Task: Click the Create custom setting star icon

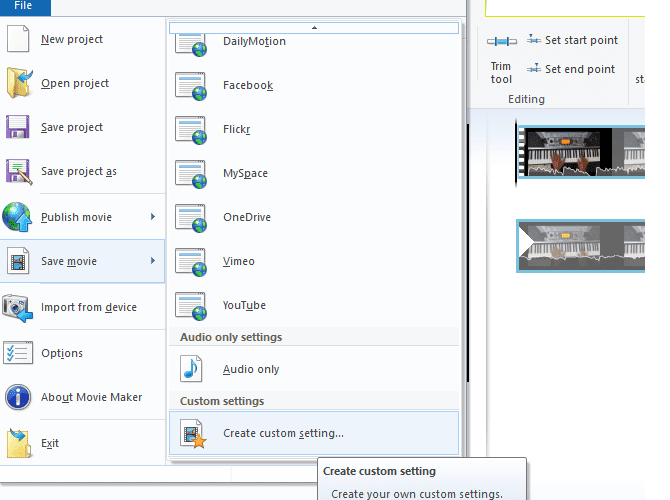Action: (x=193, y=434)
